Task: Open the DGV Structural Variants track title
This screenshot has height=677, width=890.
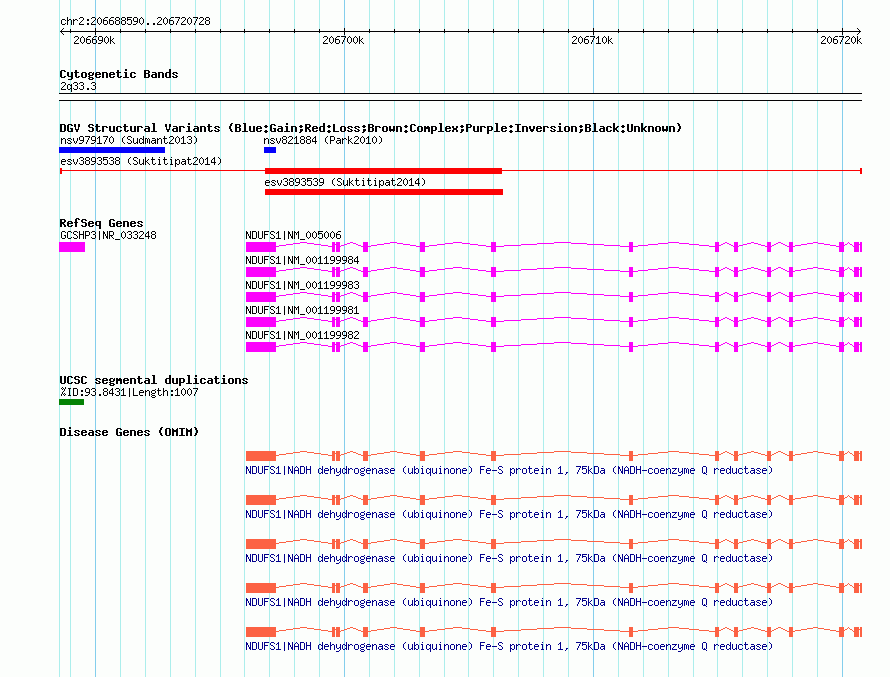Action: [370, 128]
